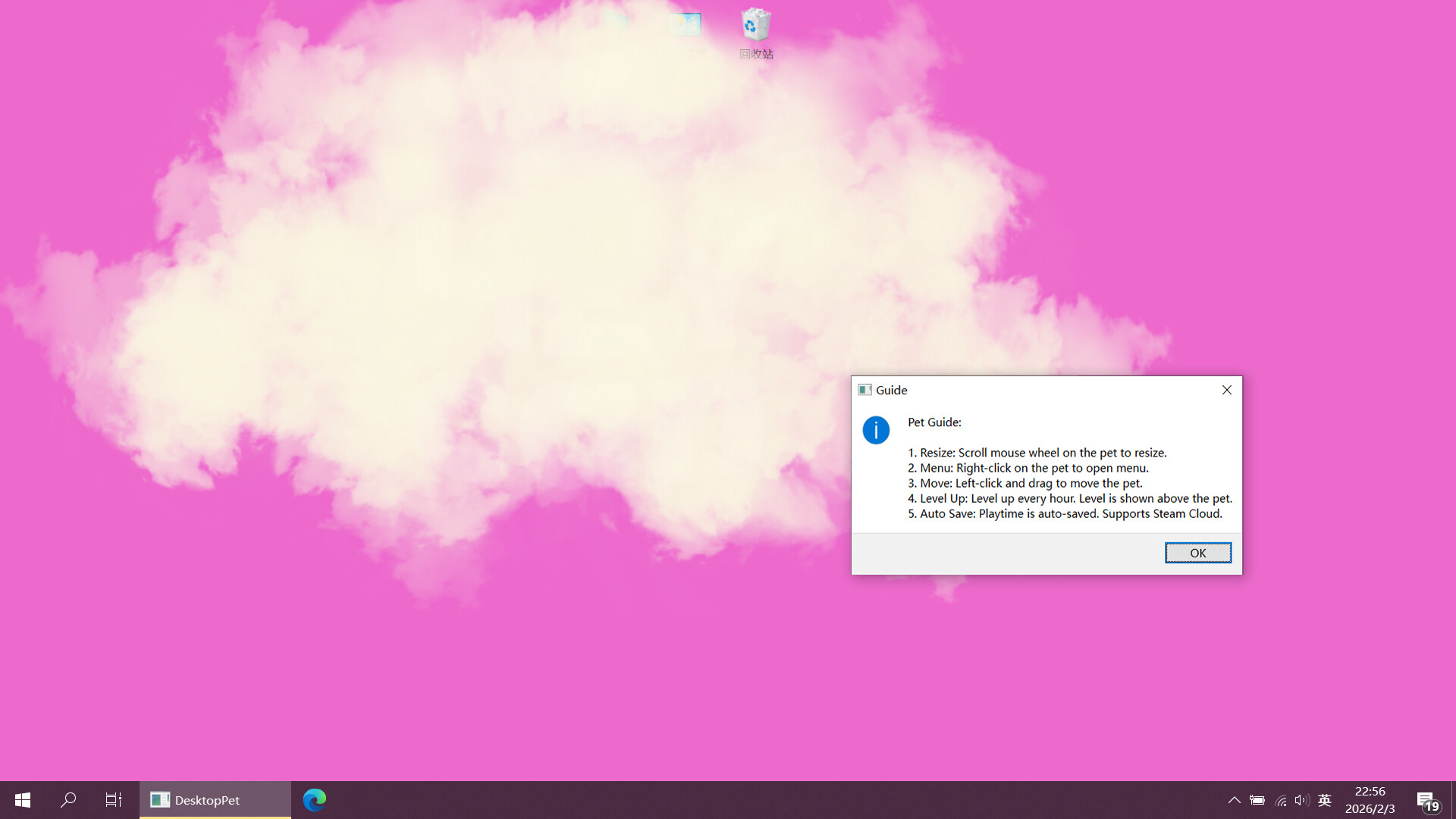Expand hidden system tray icons chevron
This screenshot has height=819, width=1456.
[1234, 800]
